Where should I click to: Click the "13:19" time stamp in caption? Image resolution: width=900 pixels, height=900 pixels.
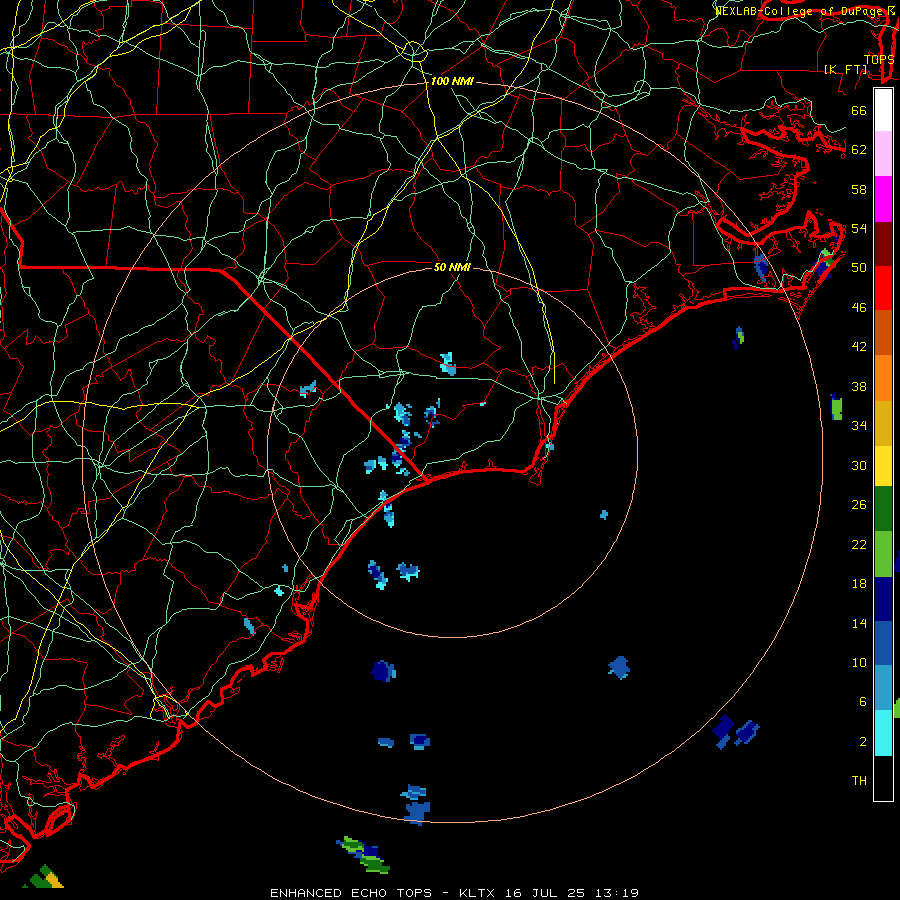click(616, 893)
